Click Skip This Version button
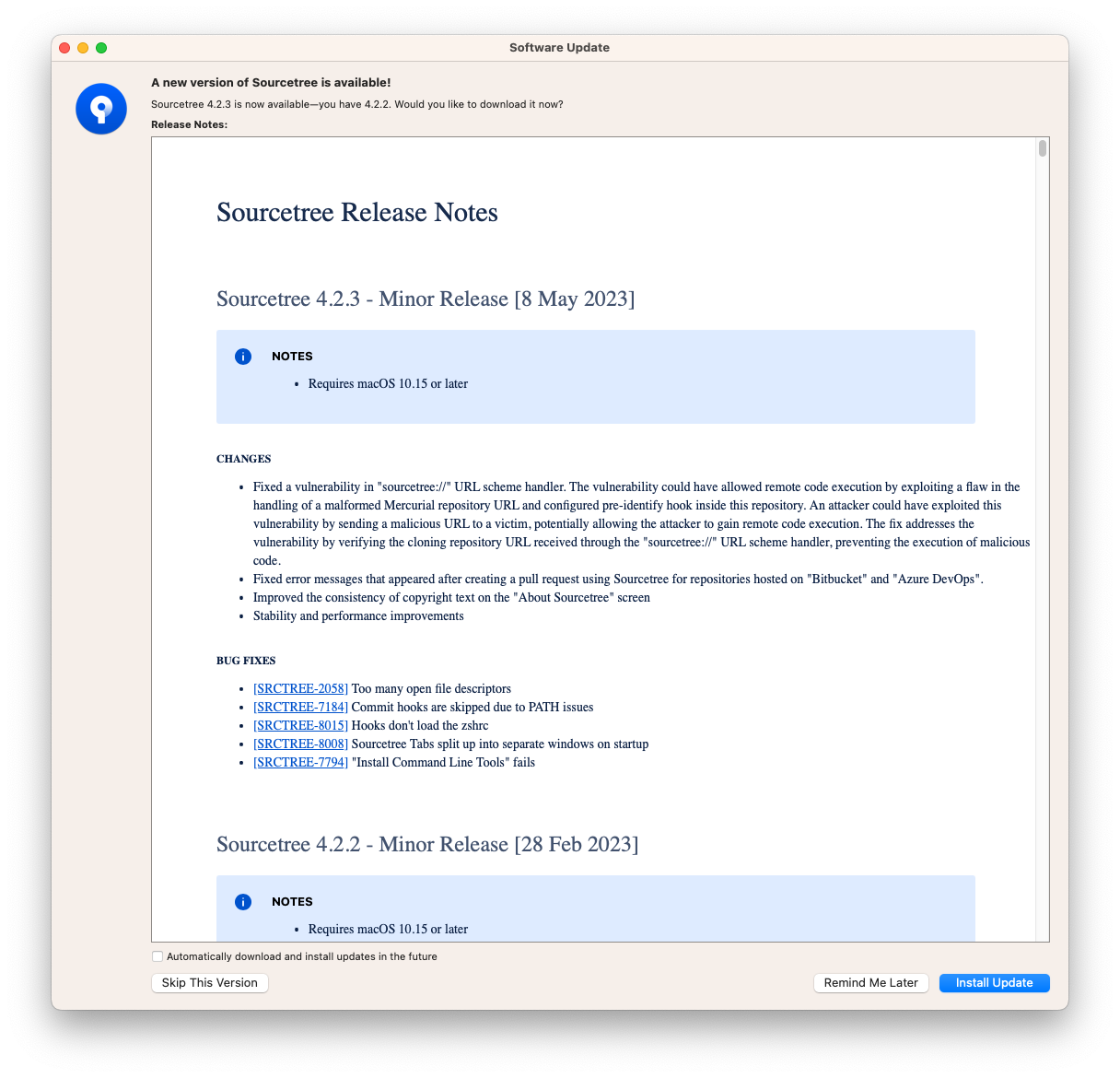Screen dimensions: 1120x1078 point(210,983)
